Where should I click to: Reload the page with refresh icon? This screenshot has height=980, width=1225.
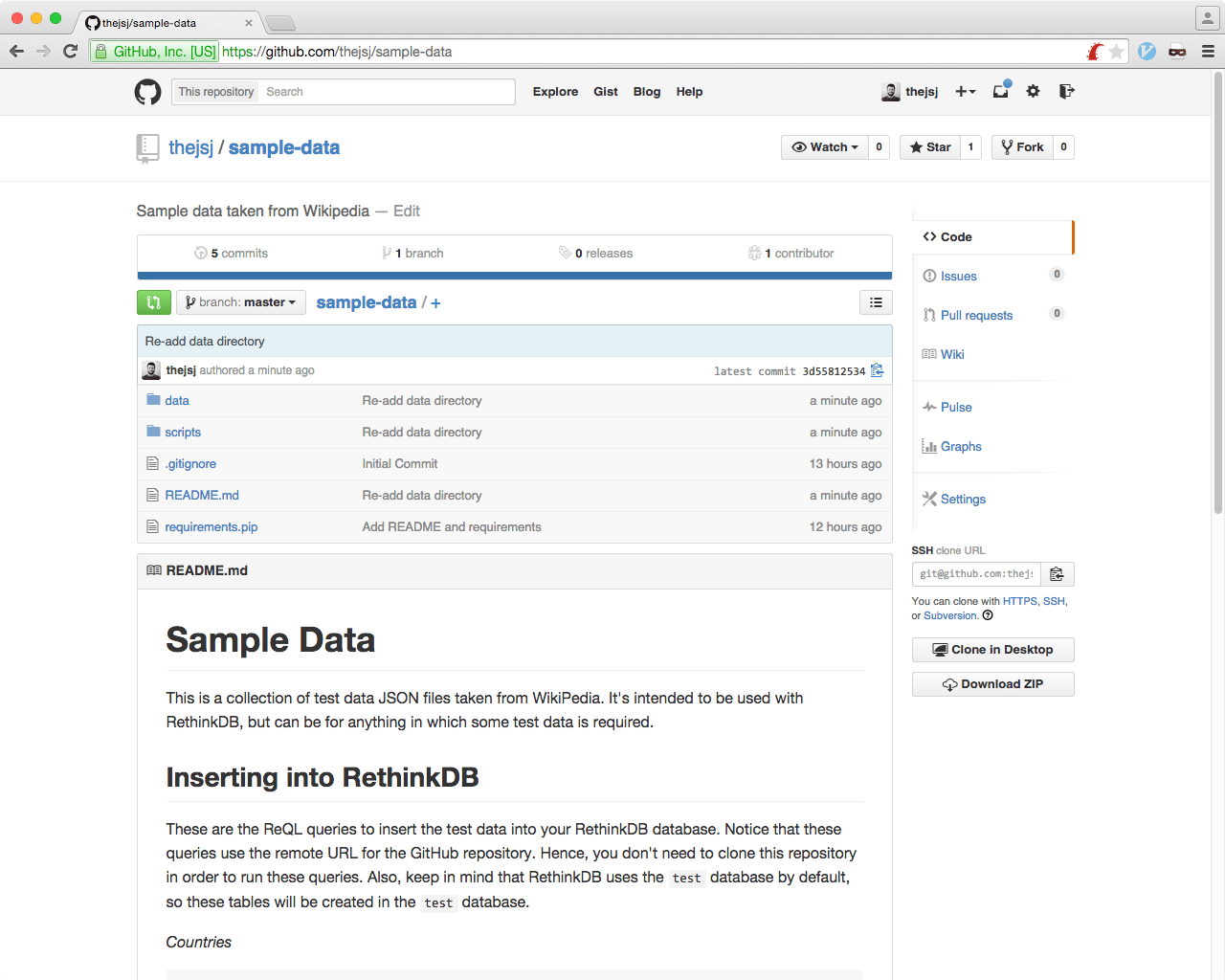(x=70, y=52)
